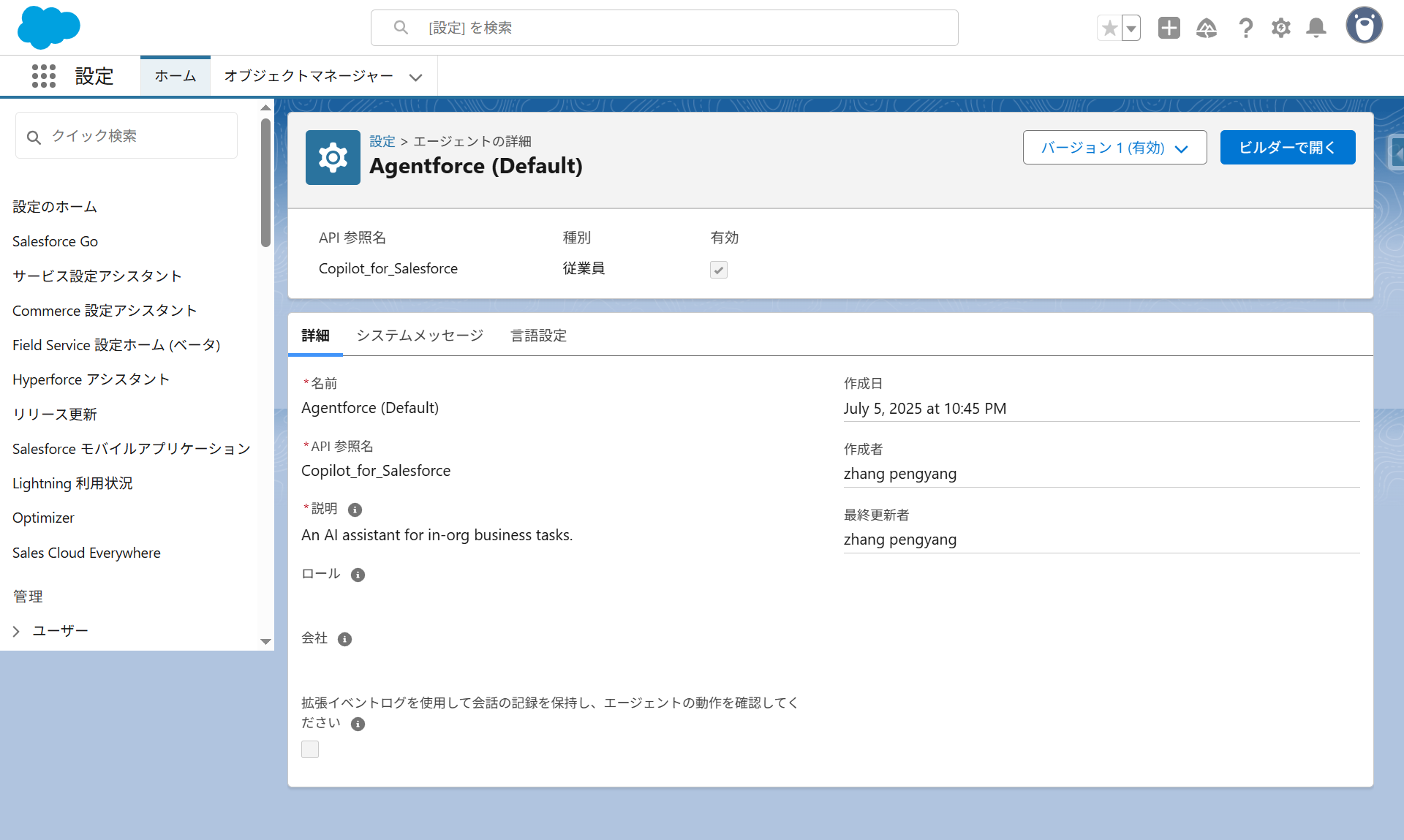Open Lightning 利用状況
This screenshot has width=1404, height=840.
click(72, 483)
